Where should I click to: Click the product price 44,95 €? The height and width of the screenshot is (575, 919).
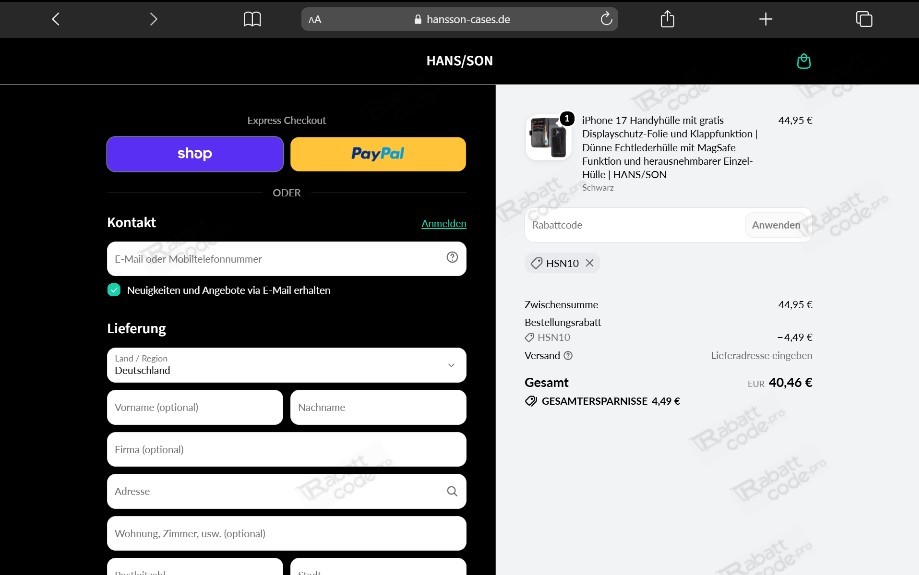[x=795, y=120]
